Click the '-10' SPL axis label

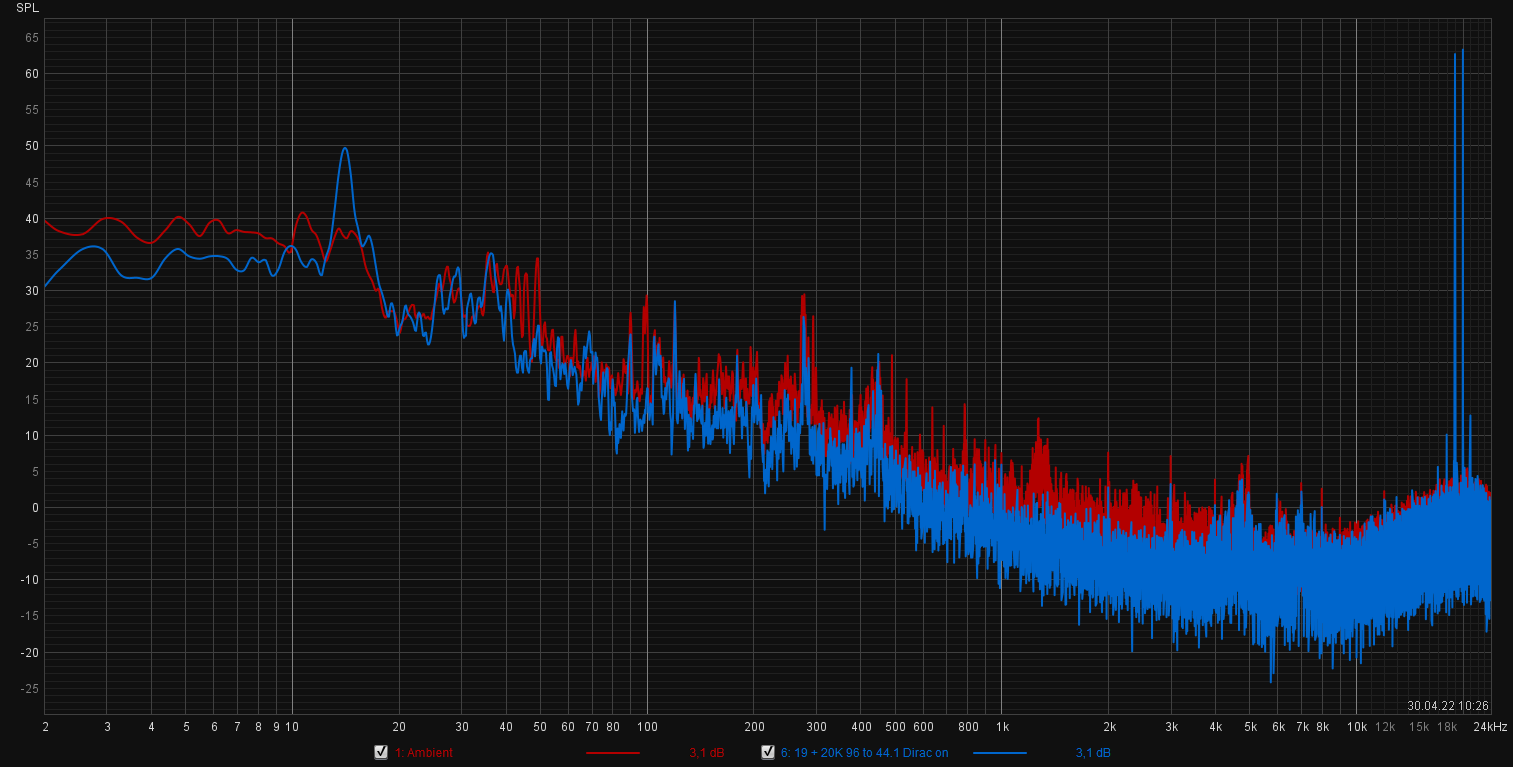[x=29, y=580]
